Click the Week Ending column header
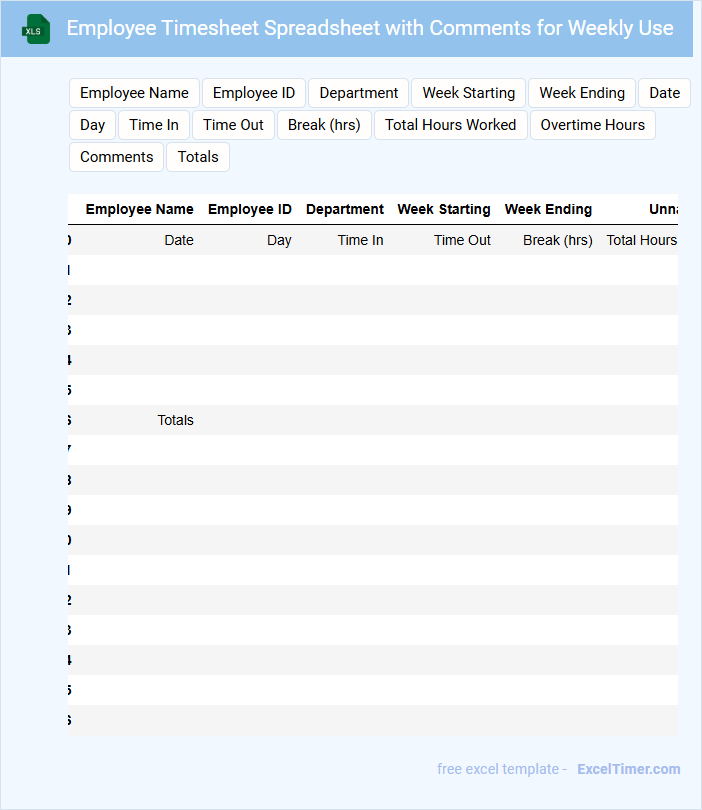 coord(548,209)
